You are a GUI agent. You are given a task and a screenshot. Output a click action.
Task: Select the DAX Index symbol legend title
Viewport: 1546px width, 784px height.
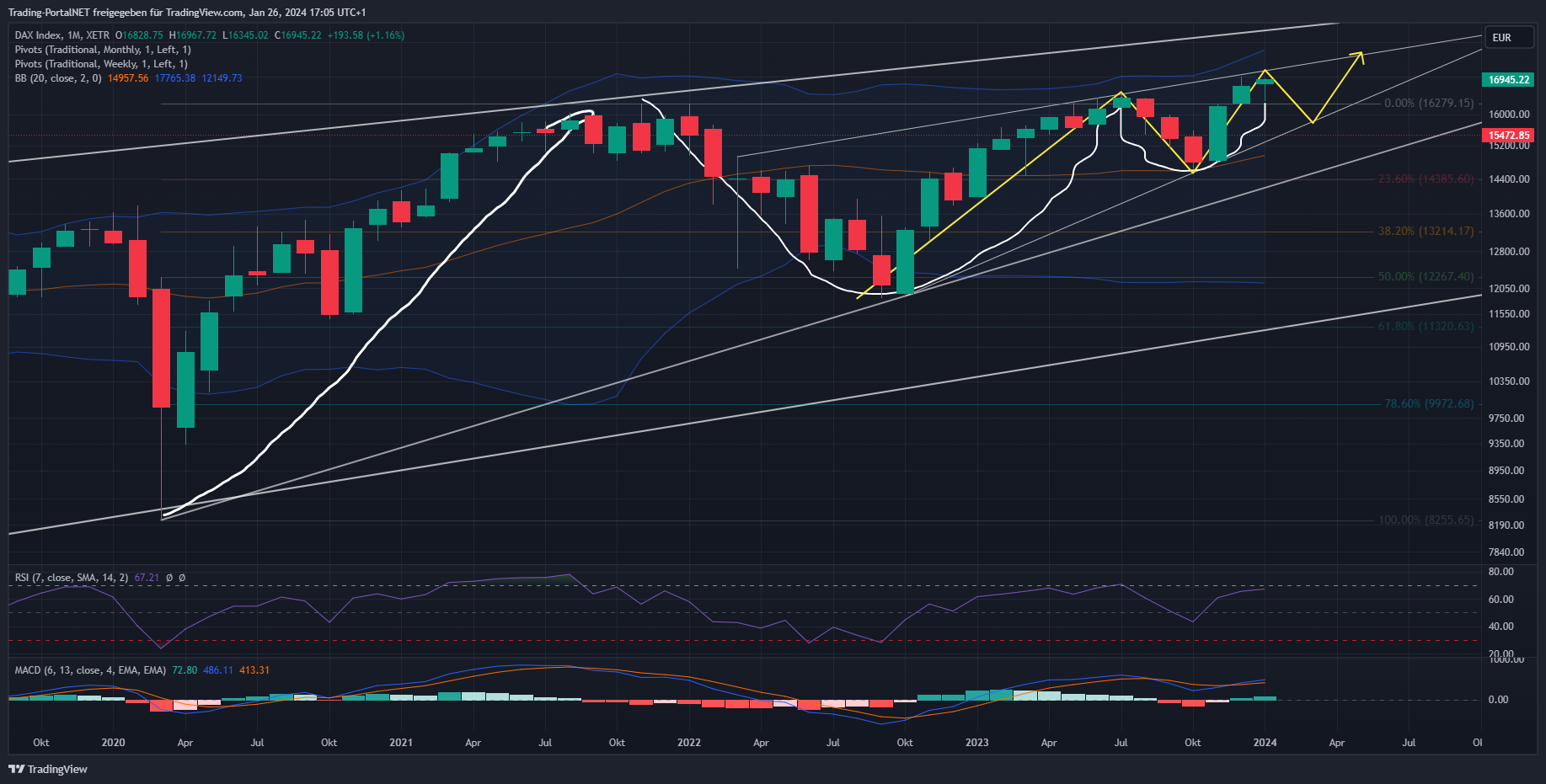[62, 35]
